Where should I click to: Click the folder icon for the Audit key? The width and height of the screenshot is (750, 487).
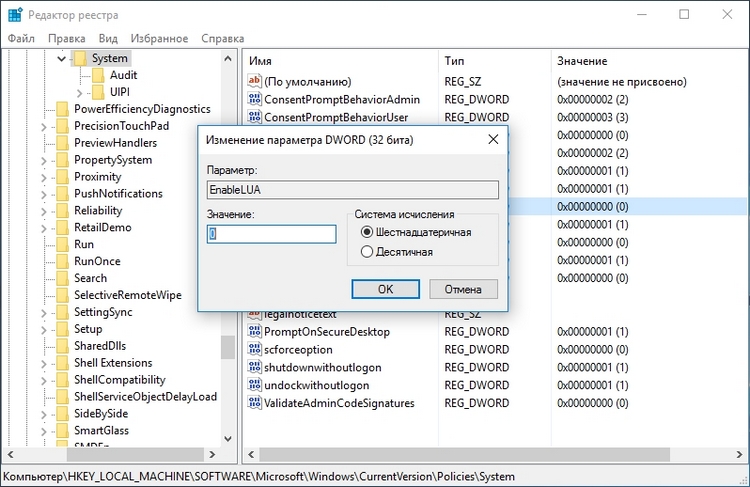tap(98, 75)
